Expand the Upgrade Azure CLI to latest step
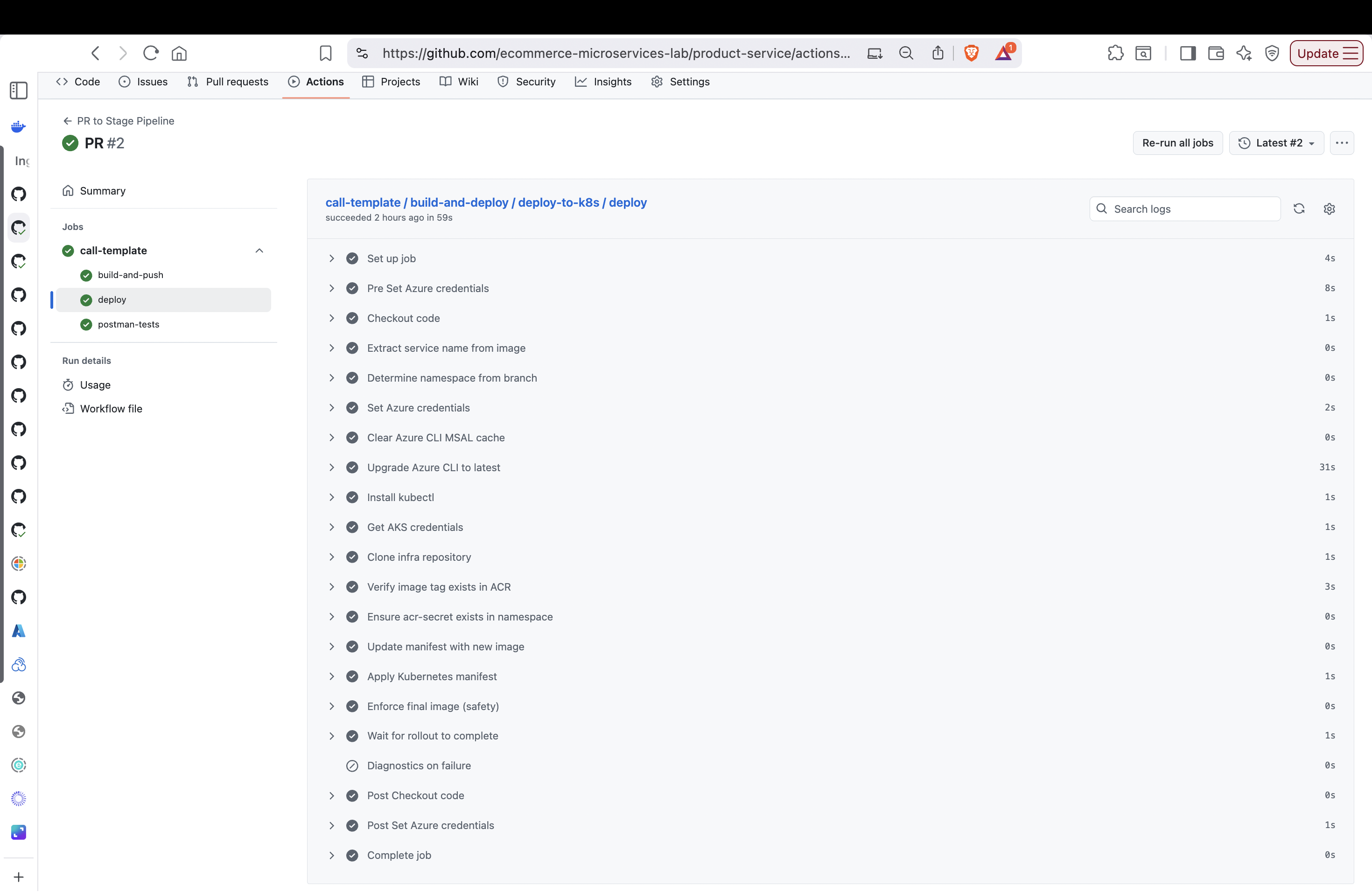 coord(331,467)
